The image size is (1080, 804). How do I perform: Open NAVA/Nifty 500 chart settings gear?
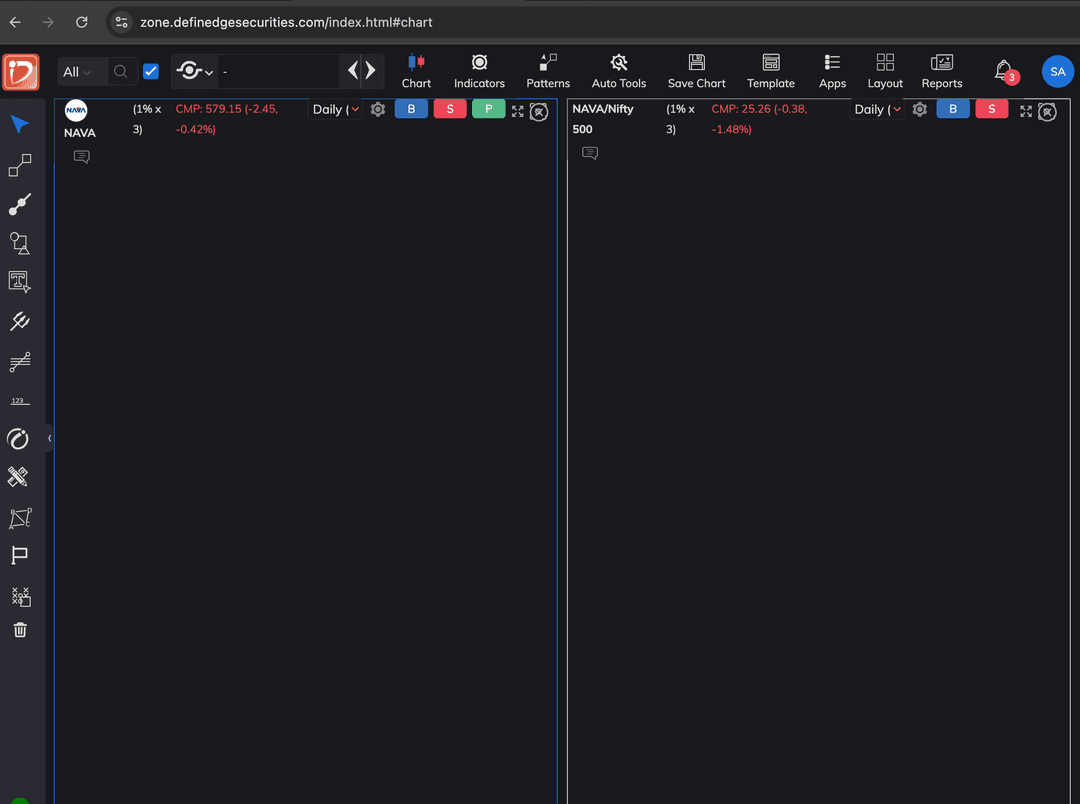coord(920,110)
